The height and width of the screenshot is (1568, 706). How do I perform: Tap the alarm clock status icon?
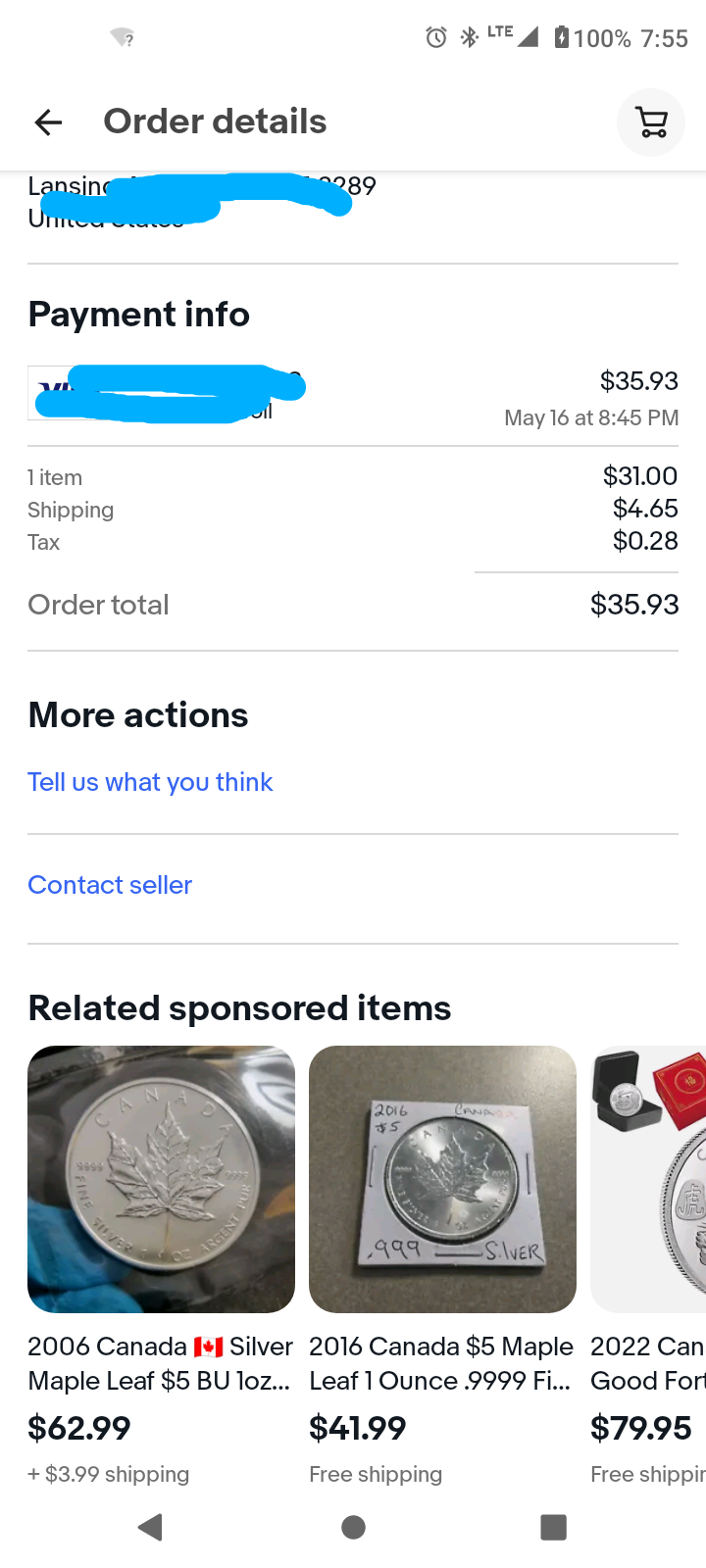[x=436, y=38]
